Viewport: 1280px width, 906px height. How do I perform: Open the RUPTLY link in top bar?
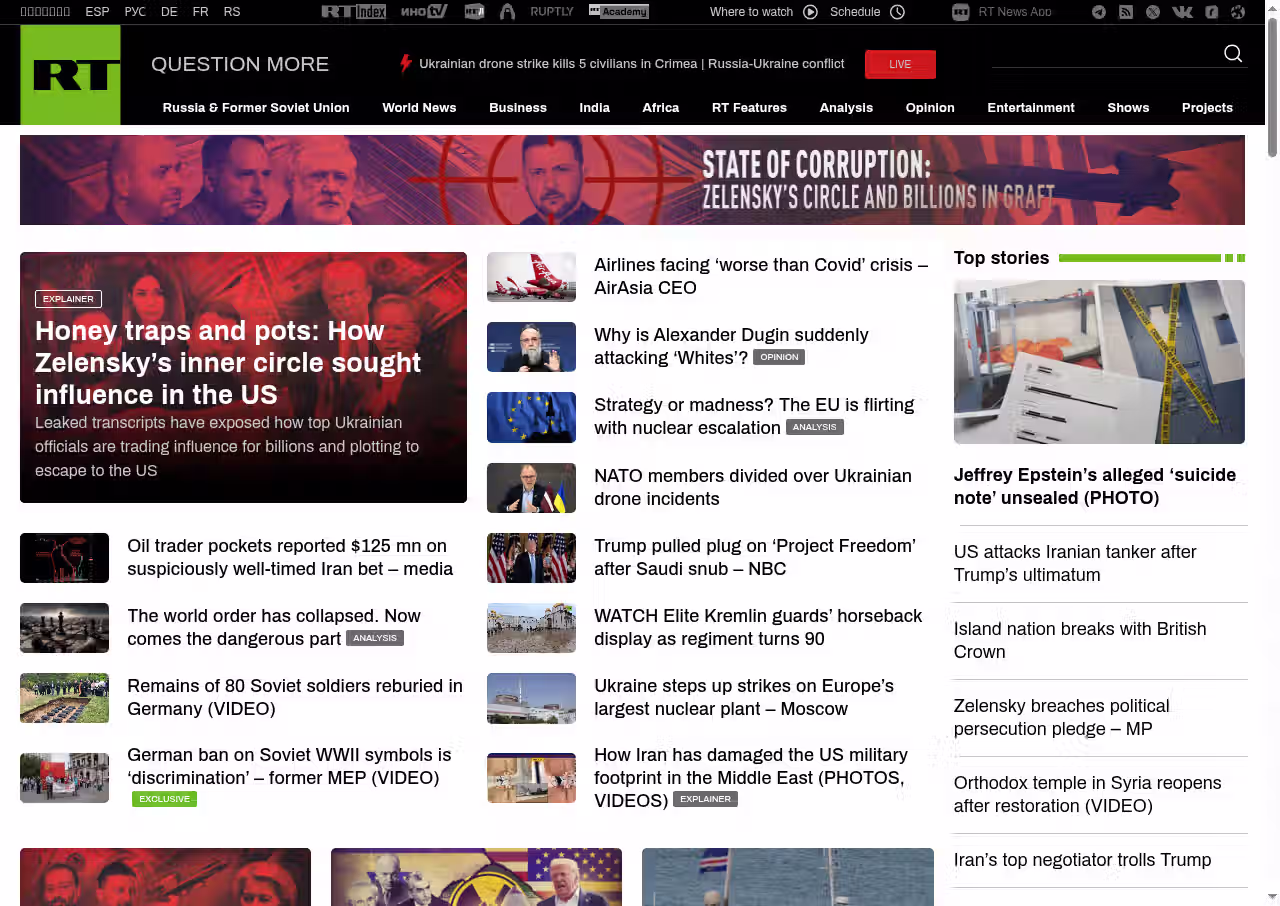coord(552,12)
